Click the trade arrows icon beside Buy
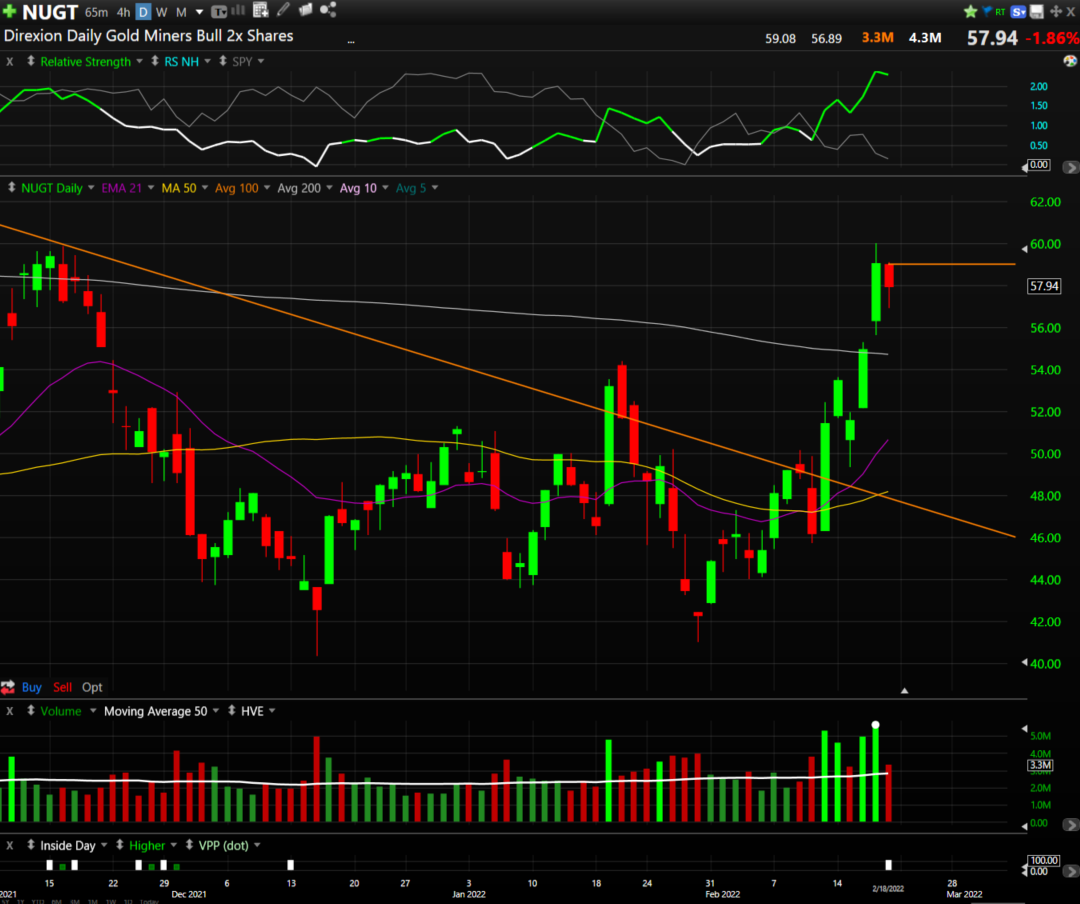Image resolution: width=1080 pixels, height=904 pixels. (x=8, y=687)
